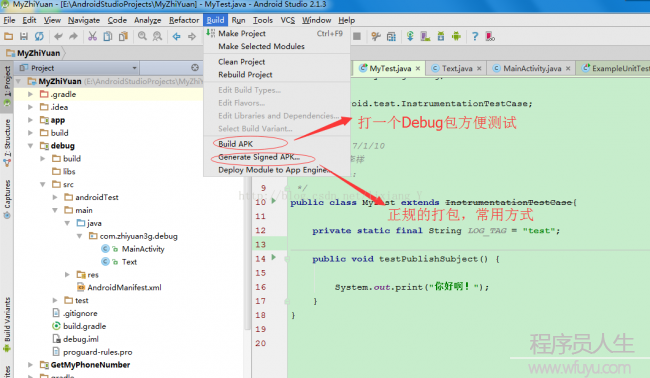Collapse the debug module node

click(x=30, y=145)
